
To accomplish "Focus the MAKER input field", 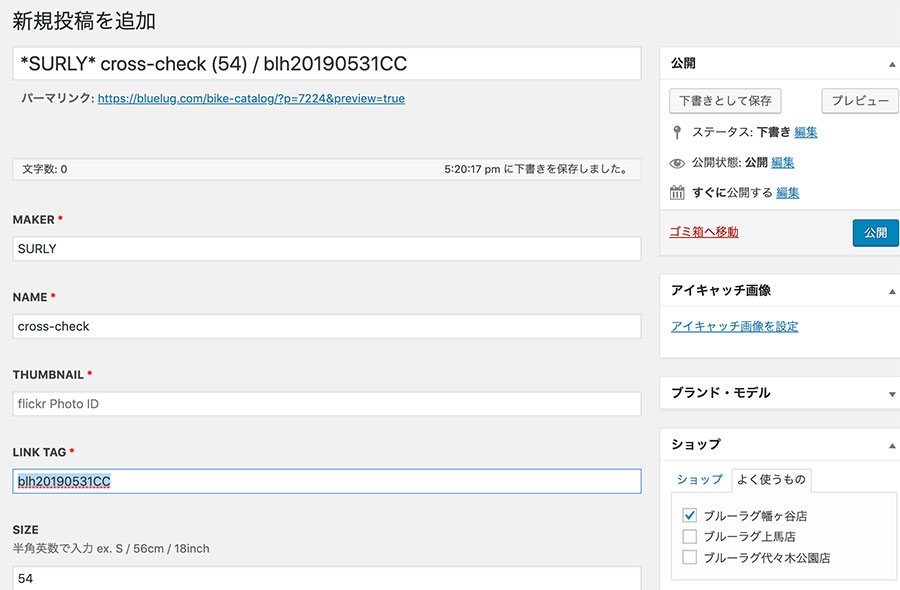I will pos(327,249).
